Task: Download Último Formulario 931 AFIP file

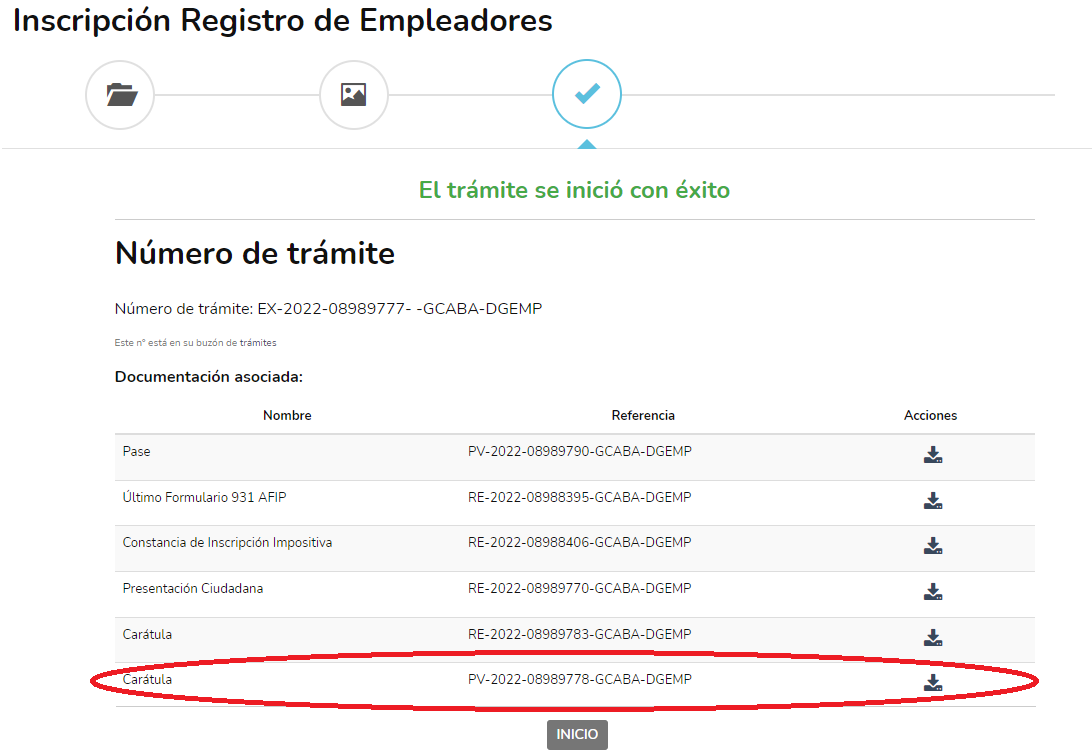Action: click(x=932, y=501)
